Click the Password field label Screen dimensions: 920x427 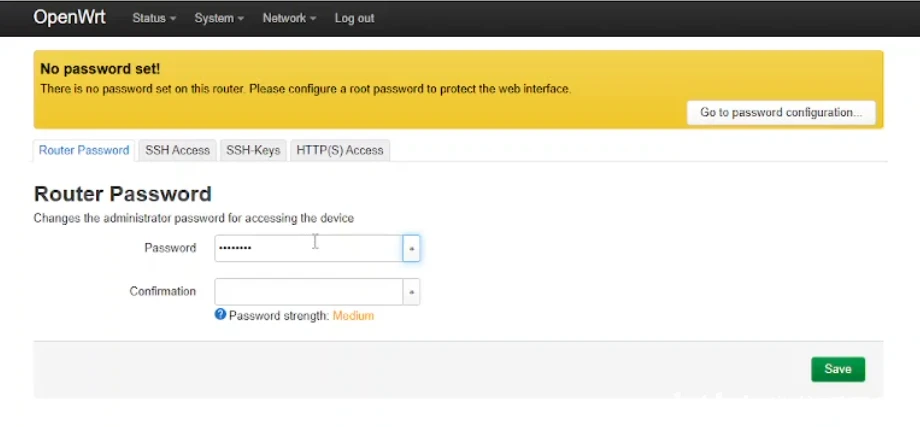click(170, 248)
